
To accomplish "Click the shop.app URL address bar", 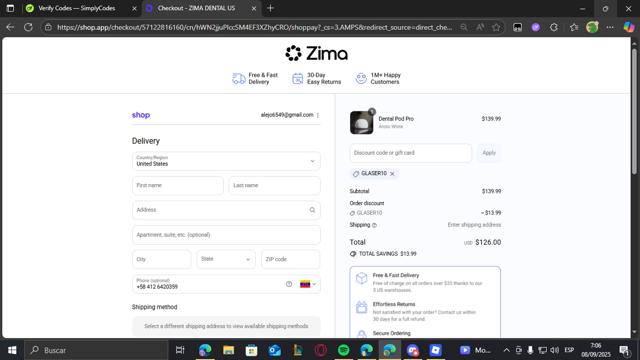I will (x=254, y=27).
